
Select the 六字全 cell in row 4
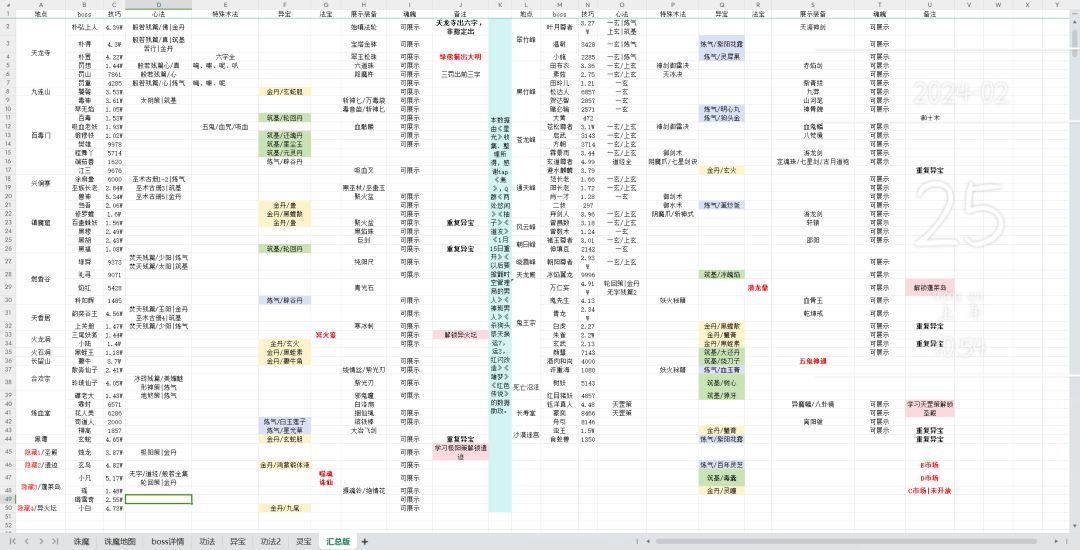pyautogui.click(x=225, y=56)
